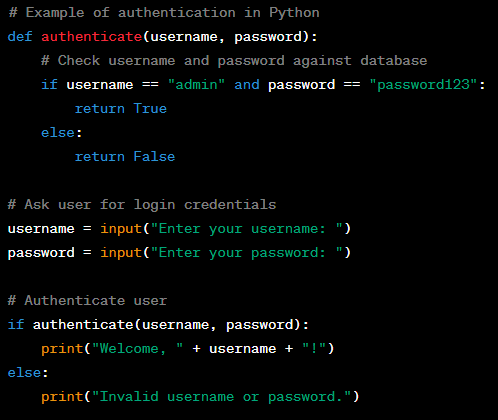Image resolution: width=498 pixels, height=420 pixels.
Task: Click the "admin" string literal
Action: tap(196, 85)
